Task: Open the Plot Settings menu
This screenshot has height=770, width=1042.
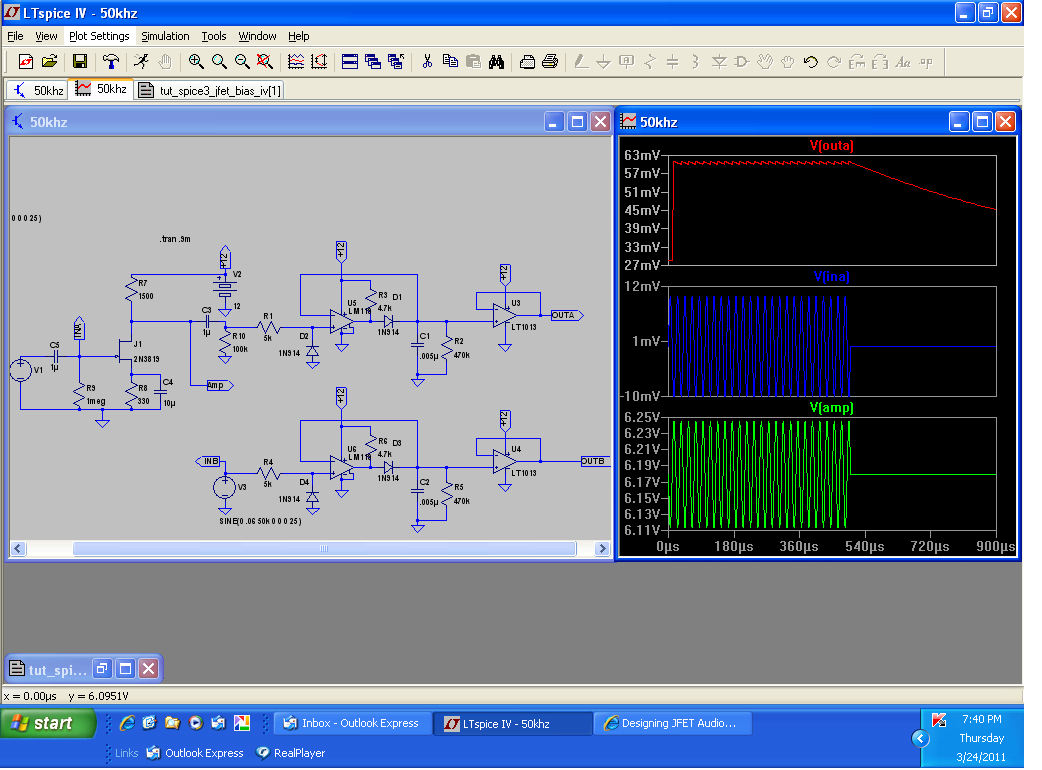Action: [99, 36]
